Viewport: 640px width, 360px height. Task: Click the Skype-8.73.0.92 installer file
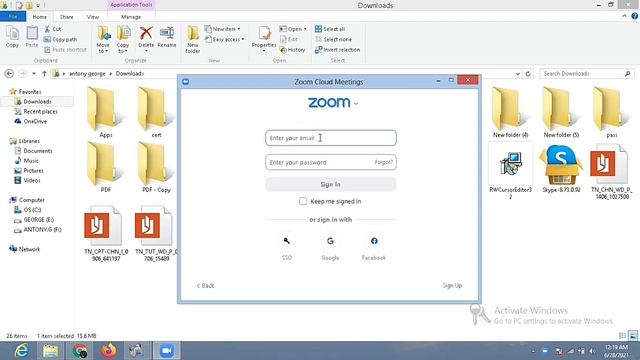561,169
